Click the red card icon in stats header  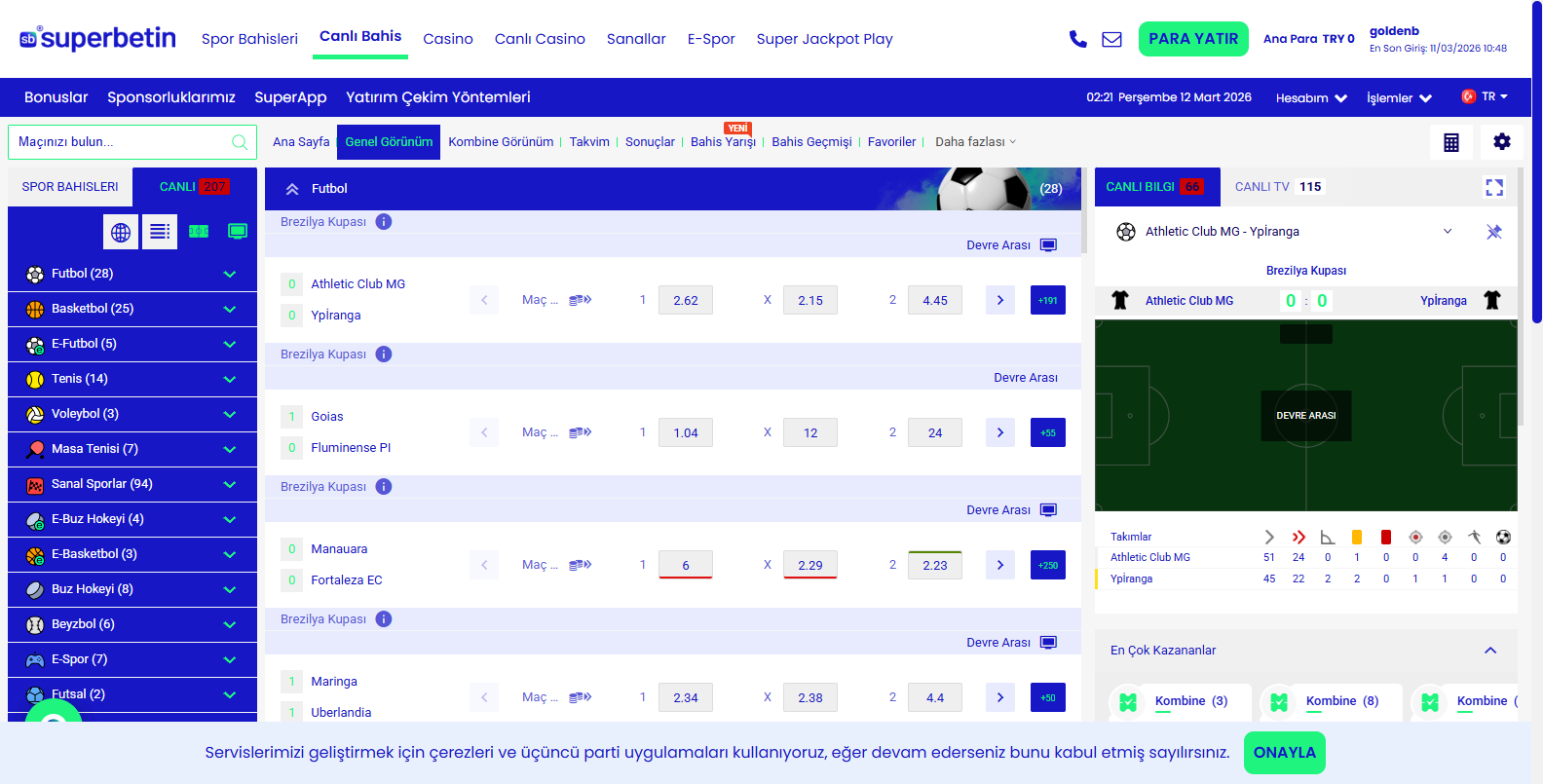point(1386,537)
